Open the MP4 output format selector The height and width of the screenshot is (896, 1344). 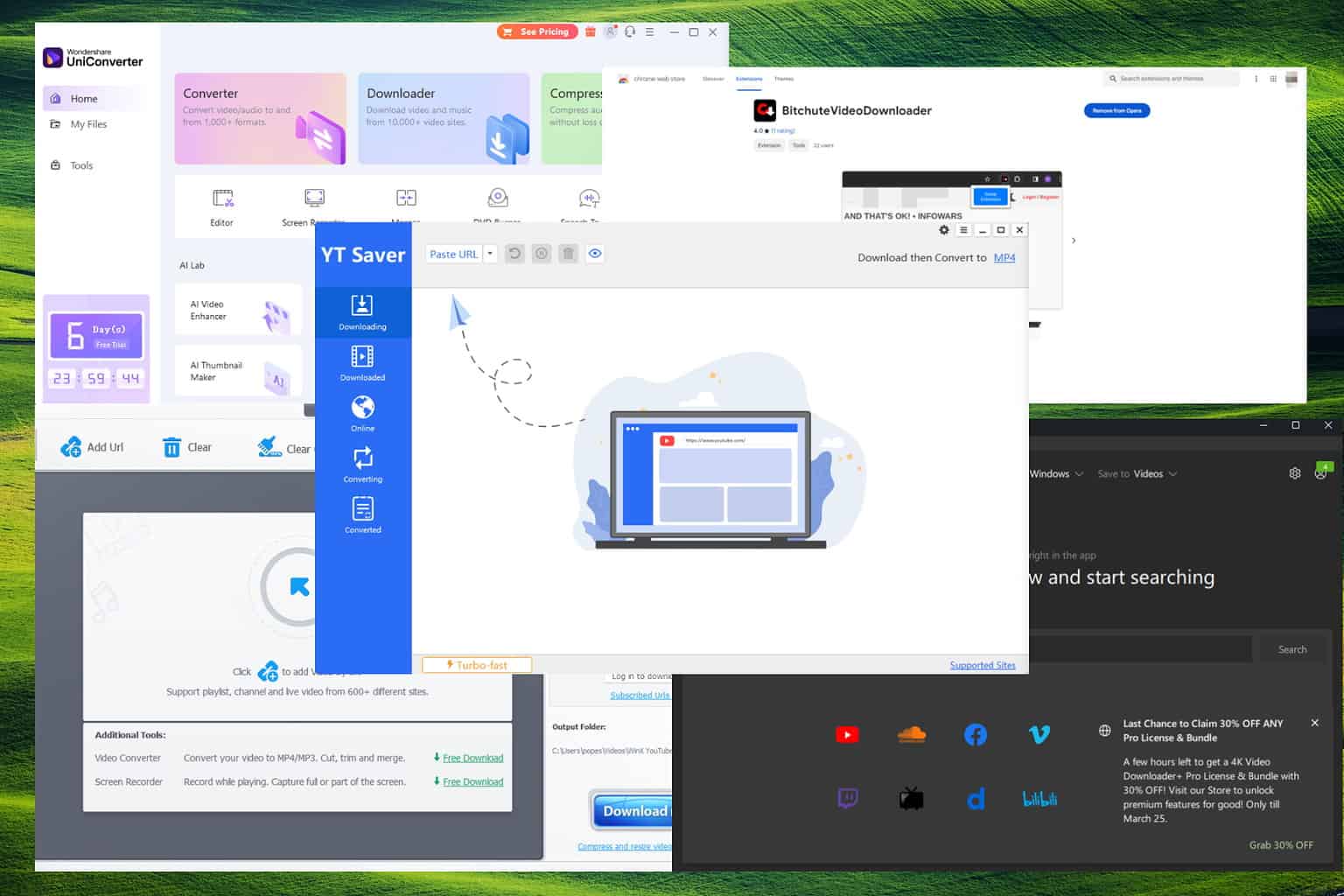[1004, 257]
